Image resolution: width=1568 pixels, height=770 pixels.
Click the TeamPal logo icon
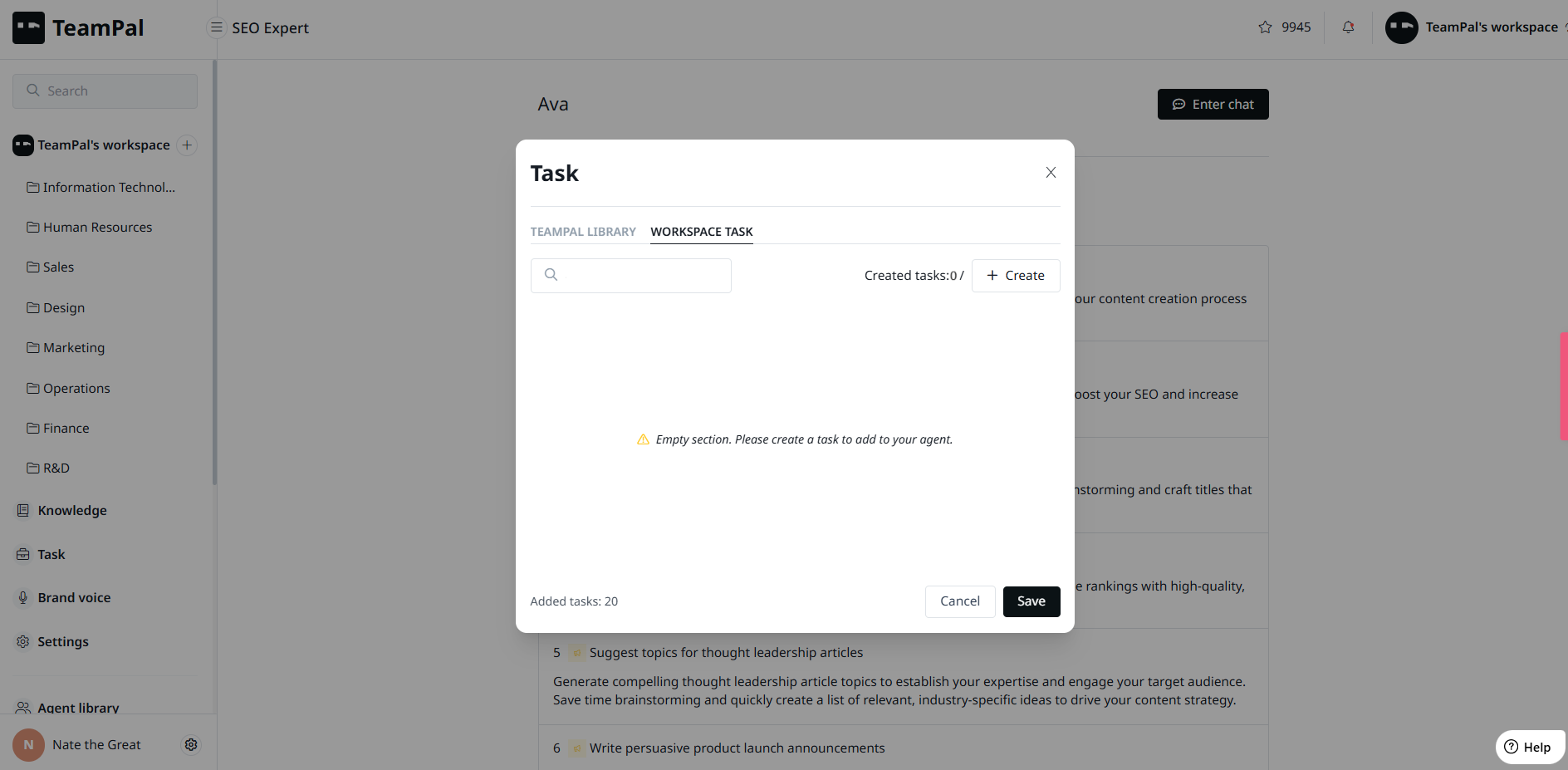(x=28, y=27)
